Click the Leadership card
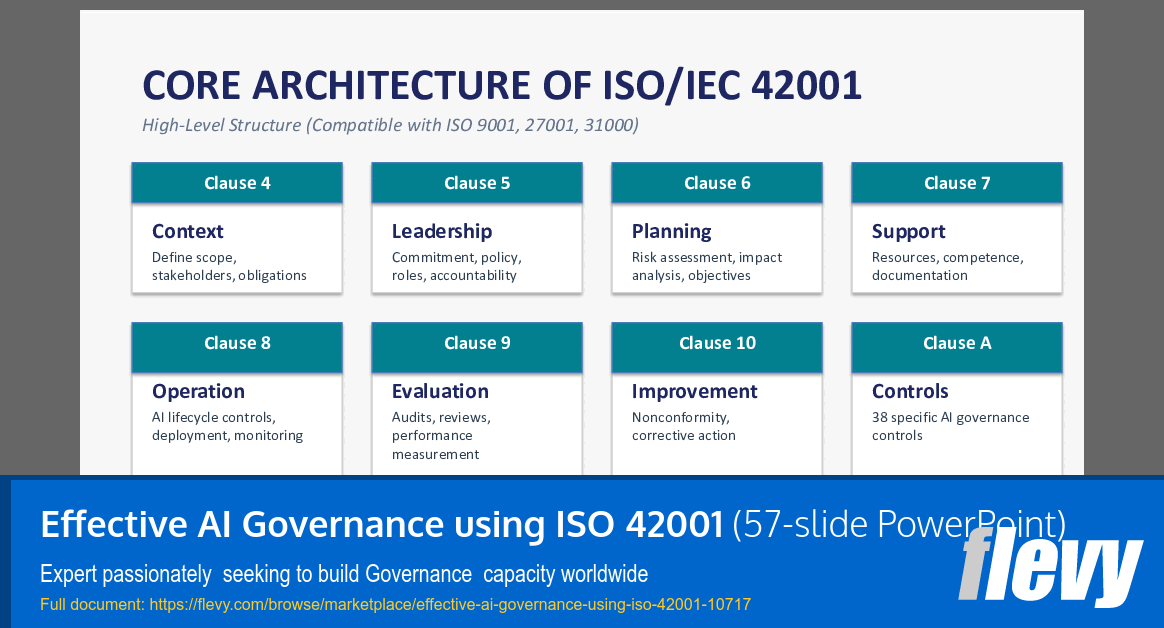Viewport: 1164px width, 628px height. pos(476,248)
